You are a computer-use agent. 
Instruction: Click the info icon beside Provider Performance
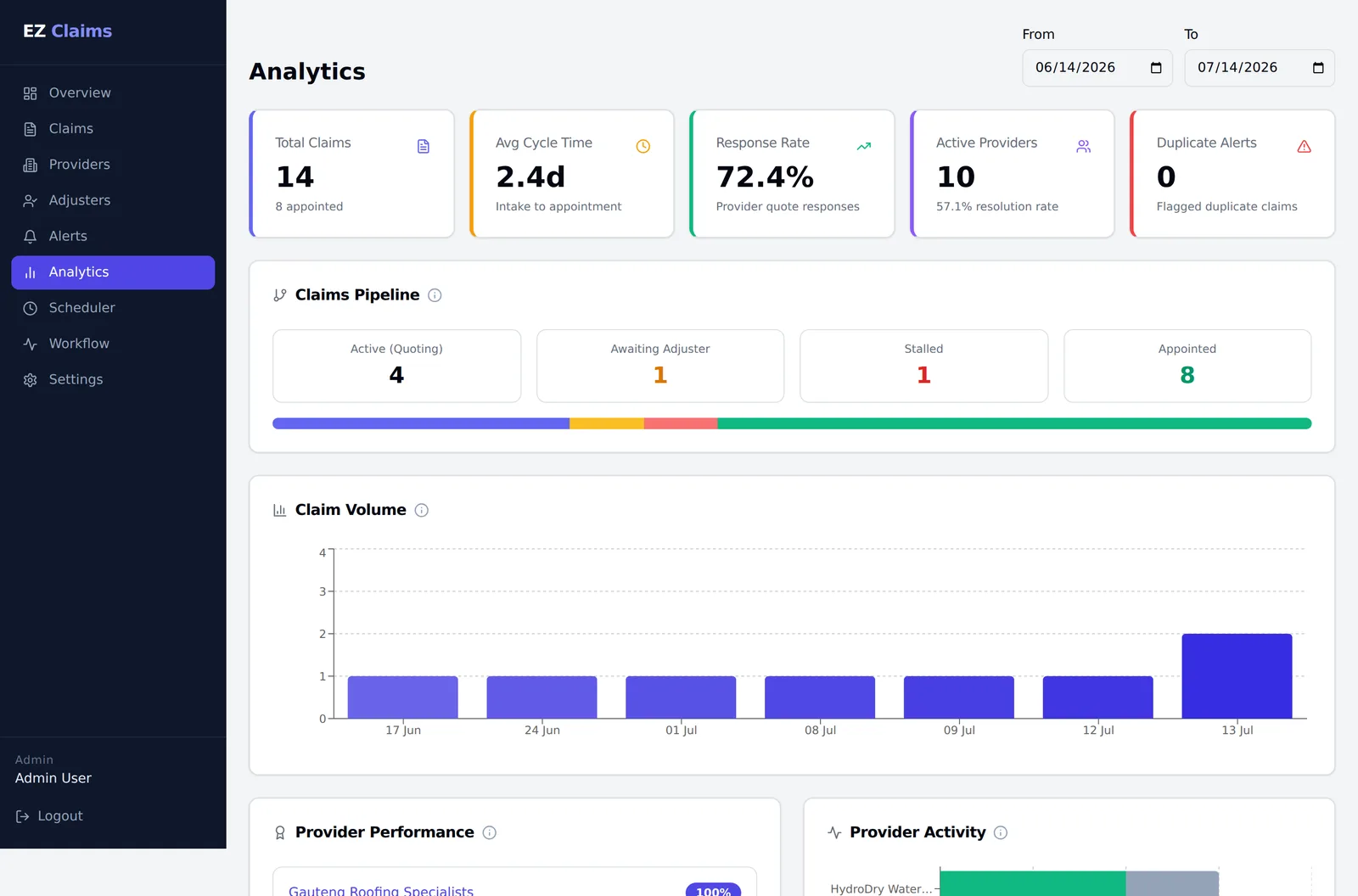coord(490,832)
